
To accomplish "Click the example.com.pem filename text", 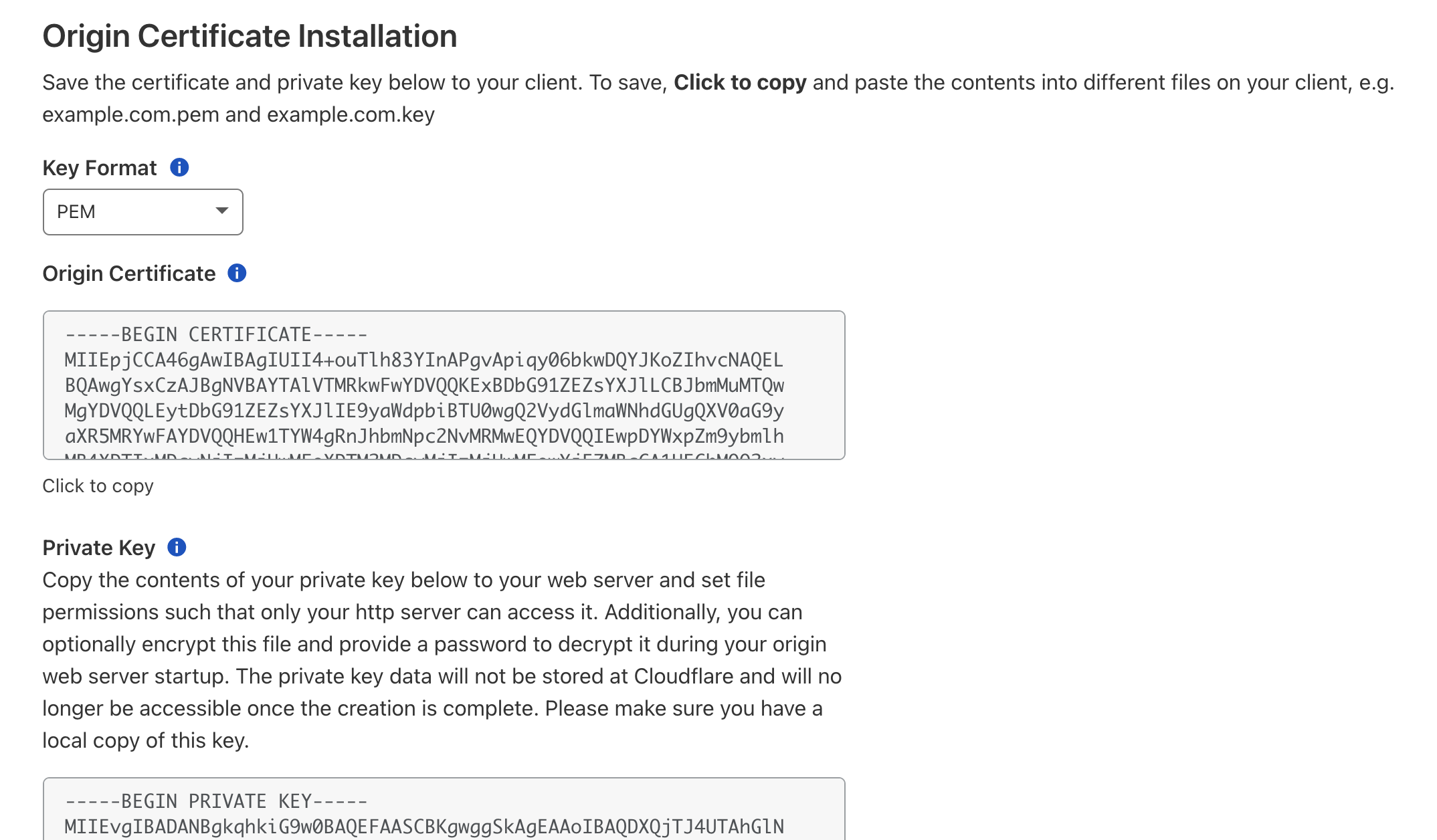I will pos(131,114).
